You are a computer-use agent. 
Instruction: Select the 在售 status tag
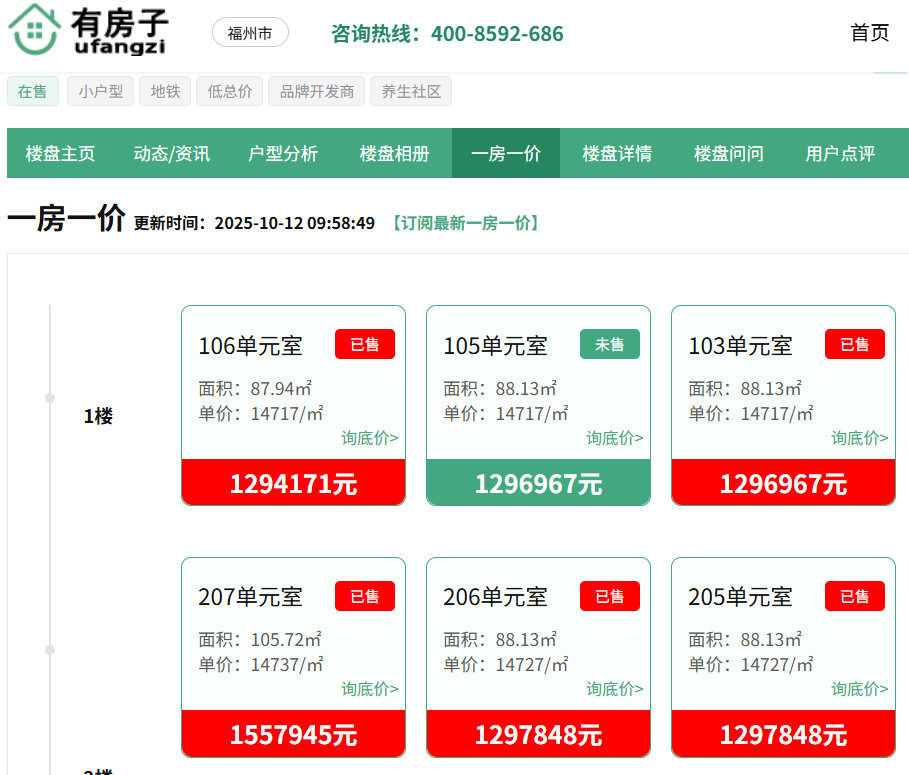click(33, 92)
